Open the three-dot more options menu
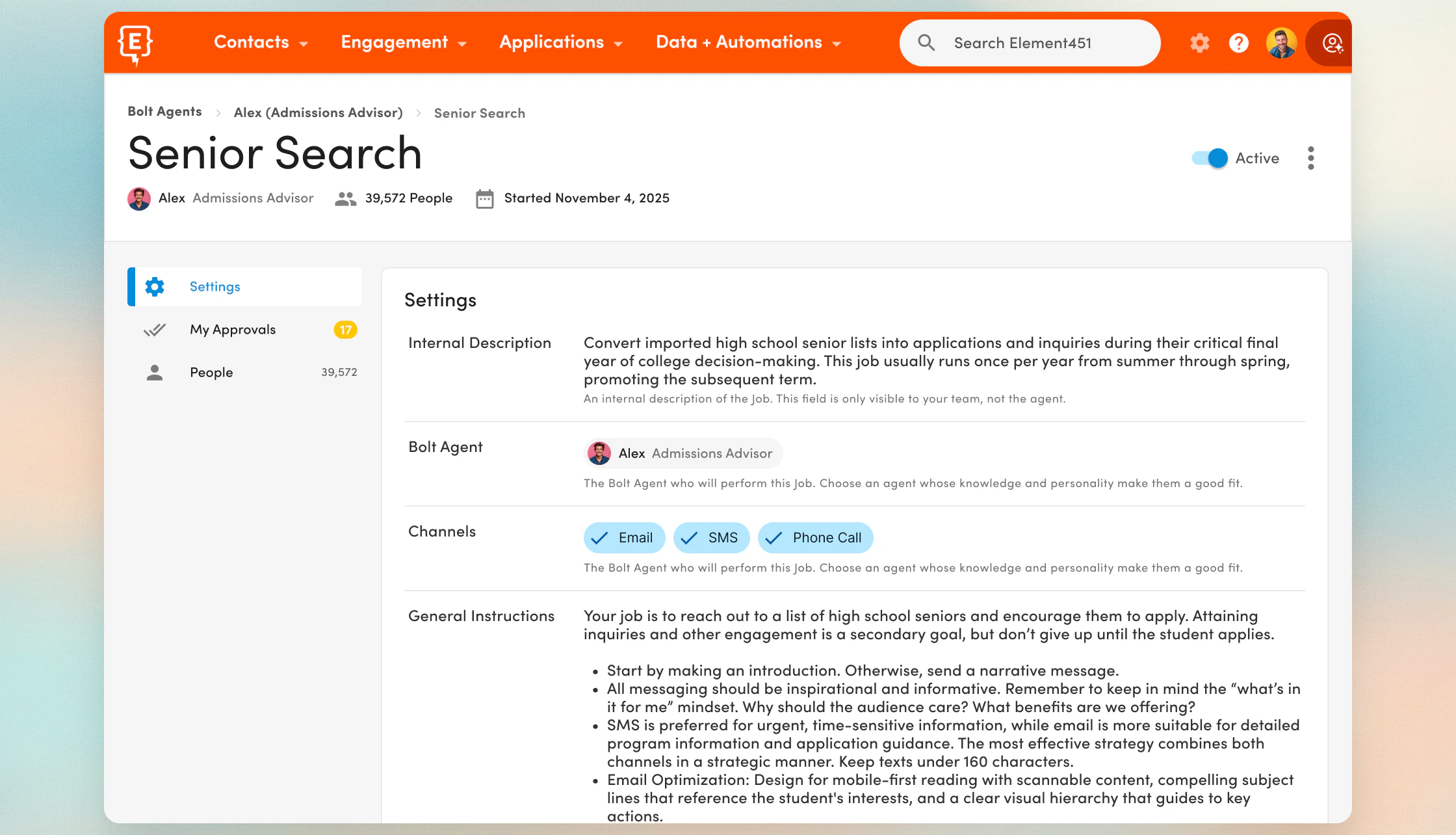1456x835 pixels. click(1311, 158)
